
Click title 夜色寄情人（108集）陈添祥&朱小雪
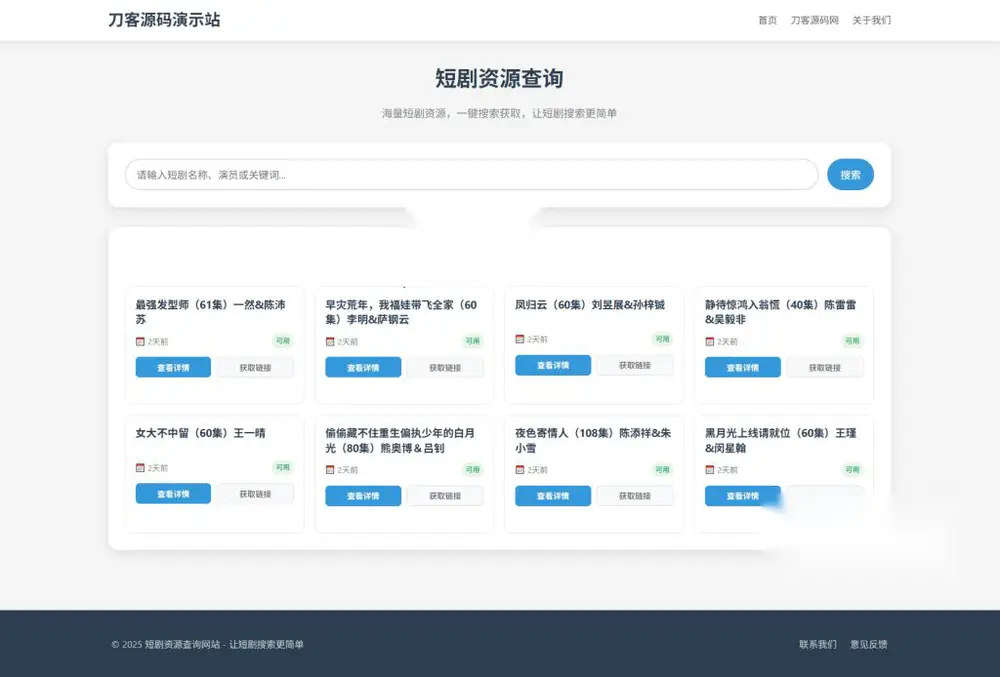(593, 440)
